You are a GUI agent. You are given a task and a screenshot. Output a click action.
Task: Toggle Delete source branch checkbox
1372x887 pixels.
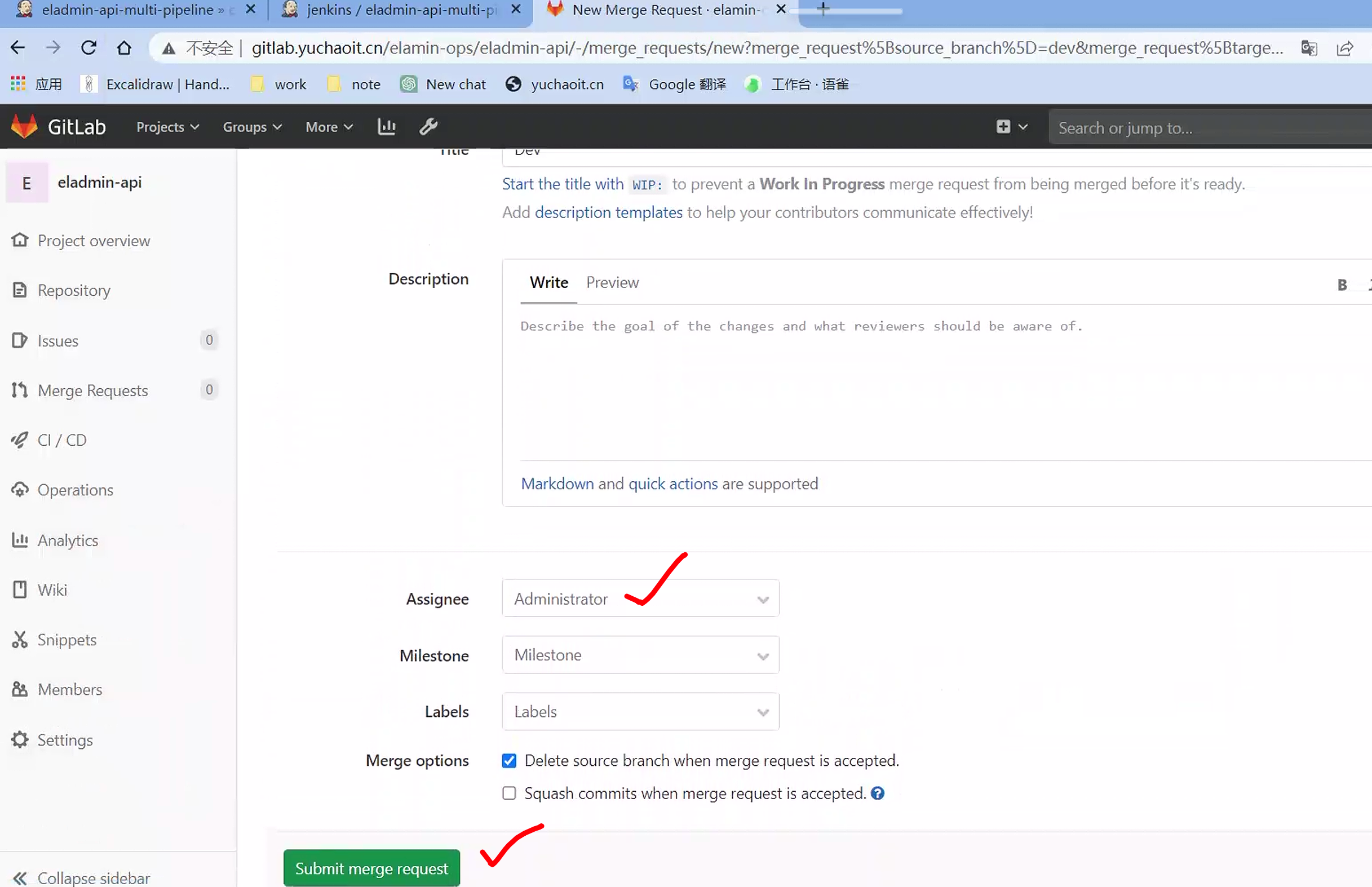(509, 760)
